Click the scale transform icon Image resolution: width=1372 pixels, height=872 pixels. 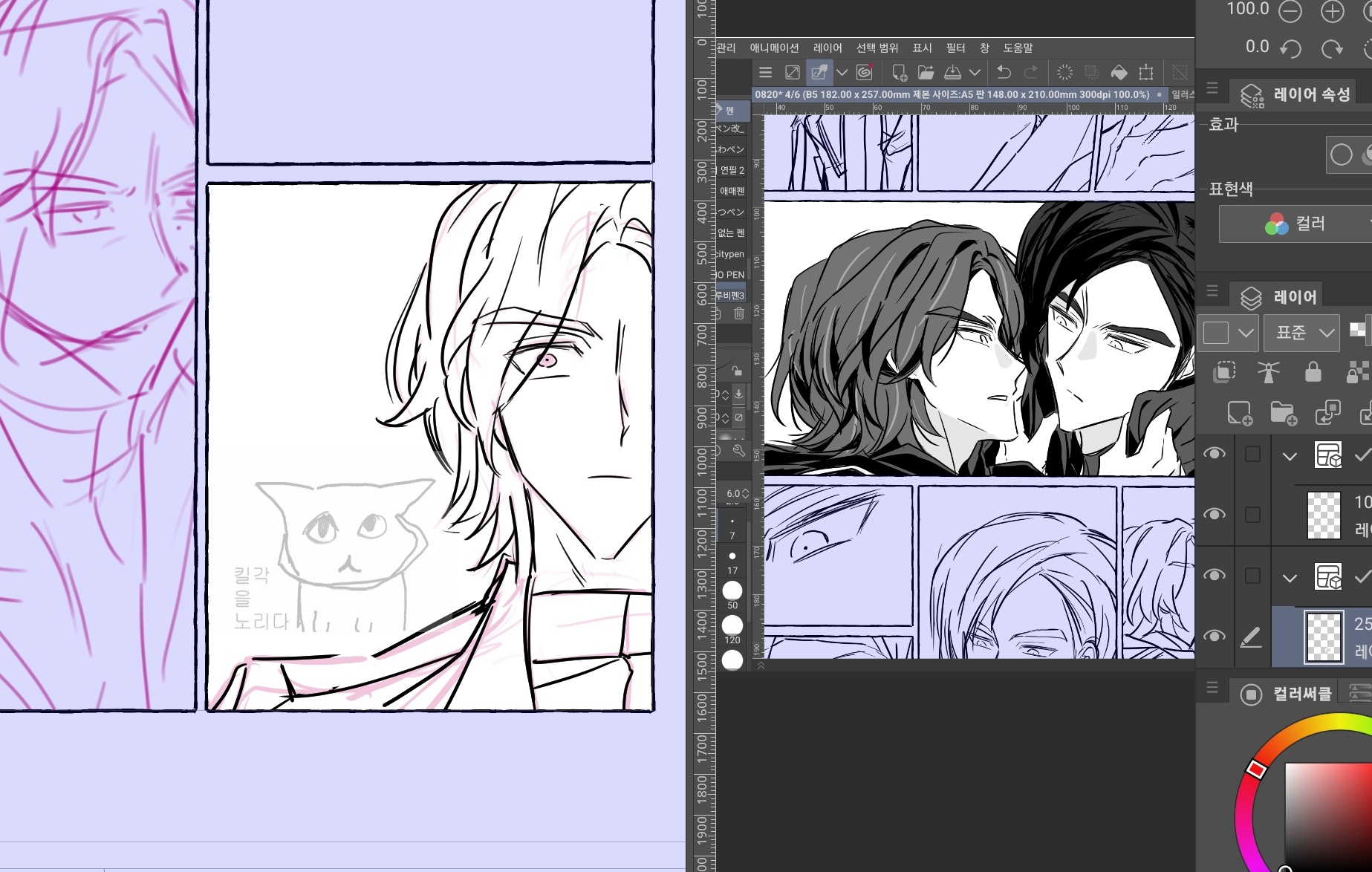point(1146,72)
